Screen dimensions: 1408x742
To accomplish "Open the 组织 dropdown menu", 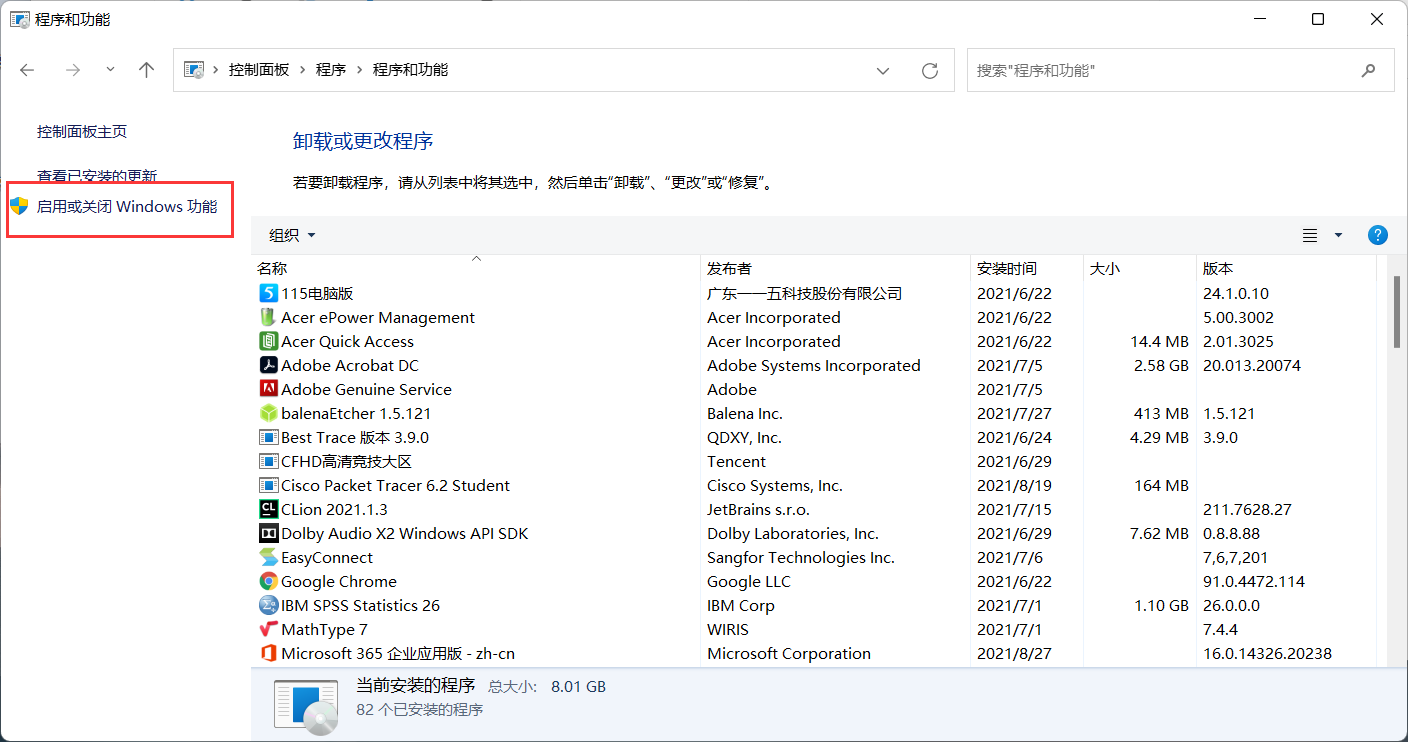I will tap(292, 235).
